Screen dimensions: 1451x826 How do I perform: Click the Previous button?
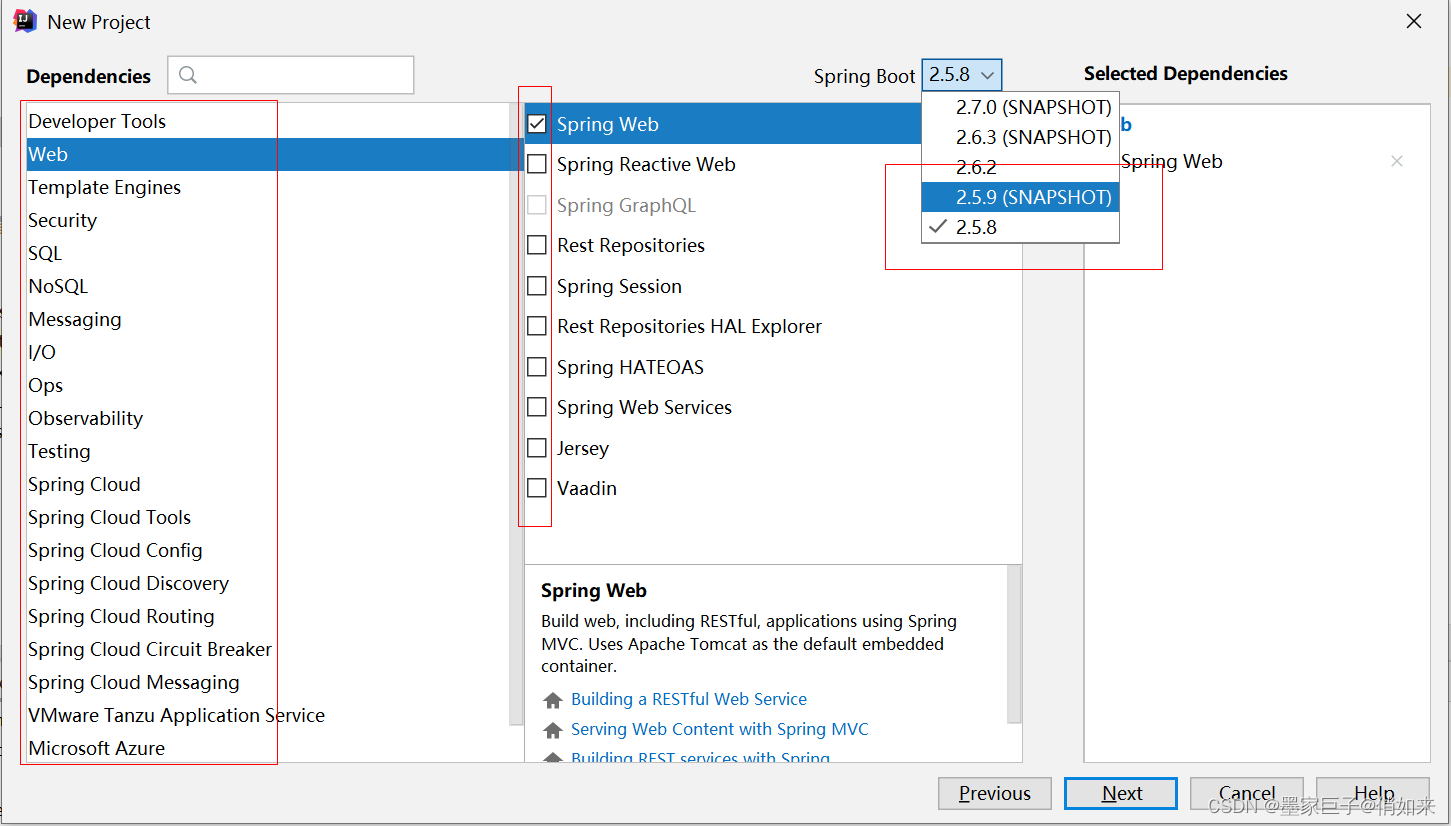[x=995, y=793]
